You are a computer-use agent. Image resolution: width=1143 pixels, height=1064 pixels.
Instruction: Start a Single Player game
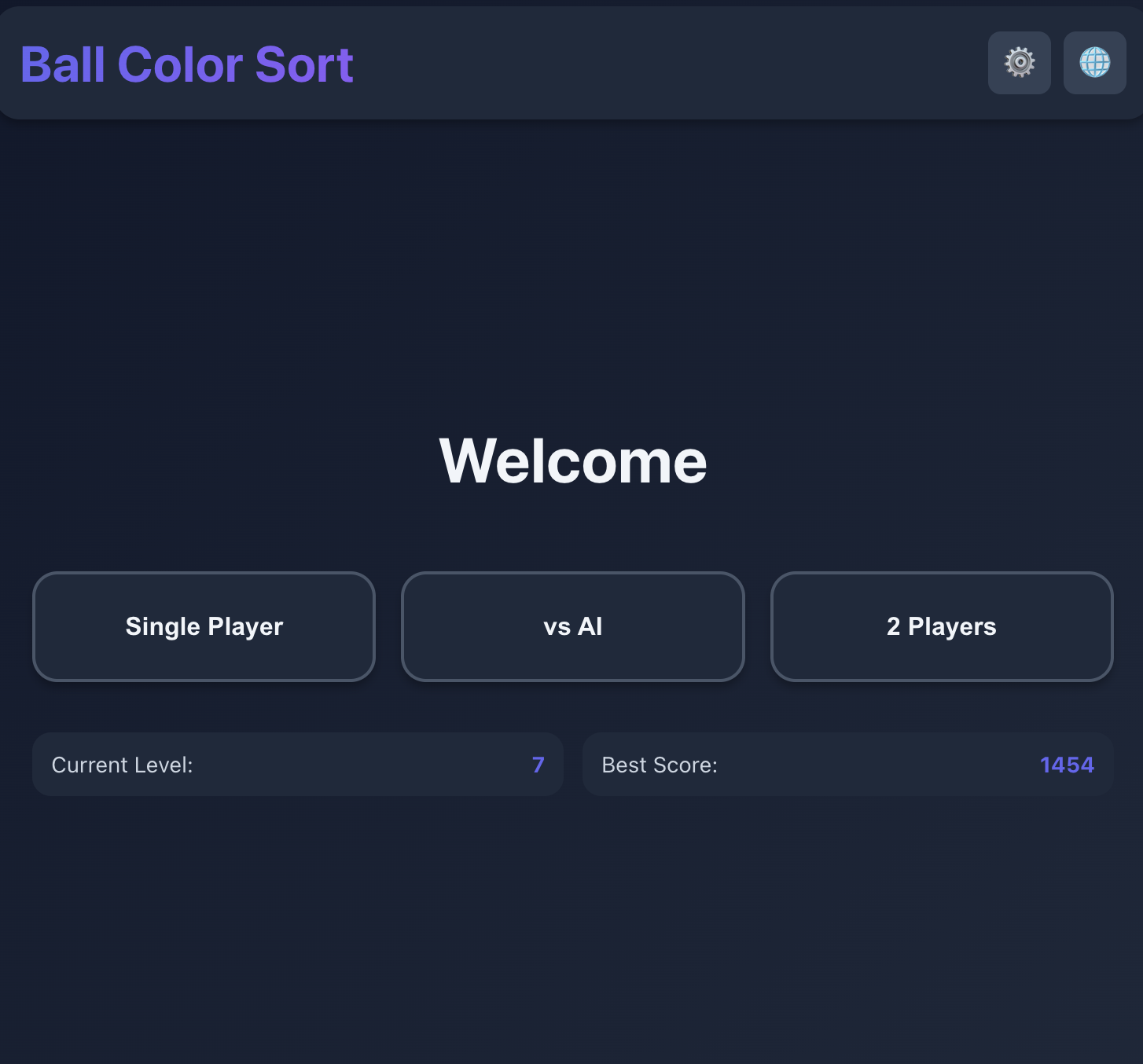coord(204,626)
